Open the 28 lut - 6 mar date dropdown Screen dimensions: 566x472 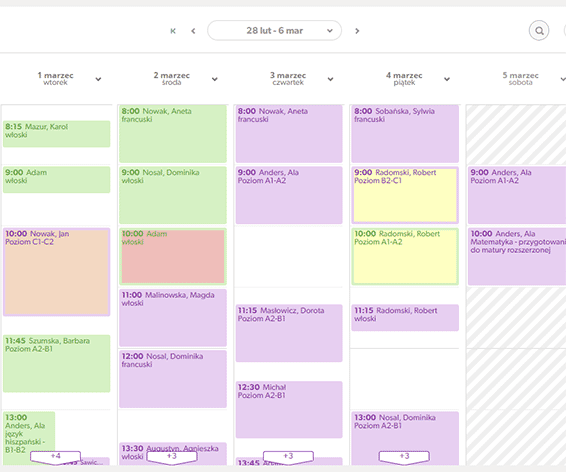[274, 31]
